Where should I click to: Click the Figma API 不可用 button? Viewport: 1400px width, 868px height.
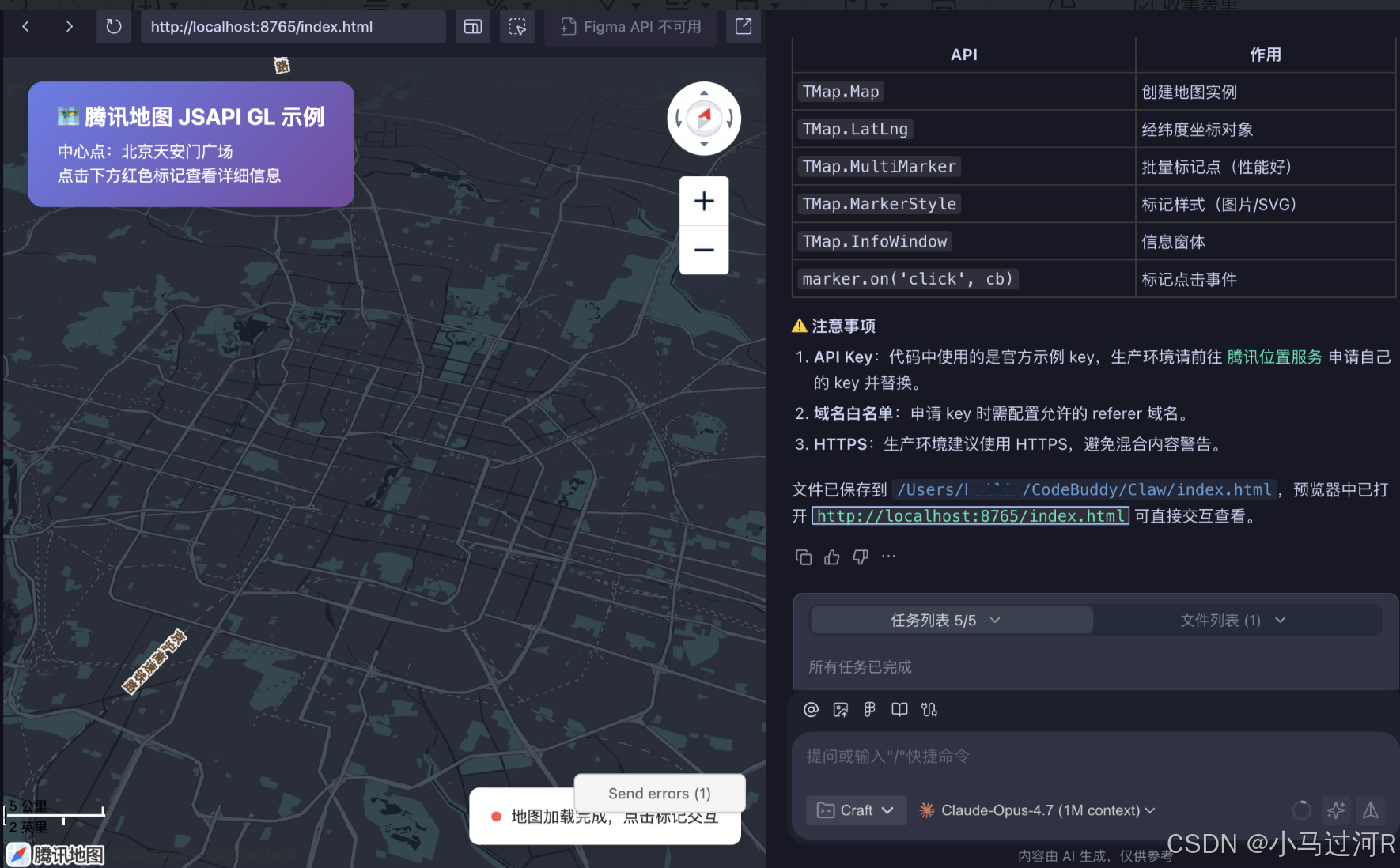[x=631, y=27]
